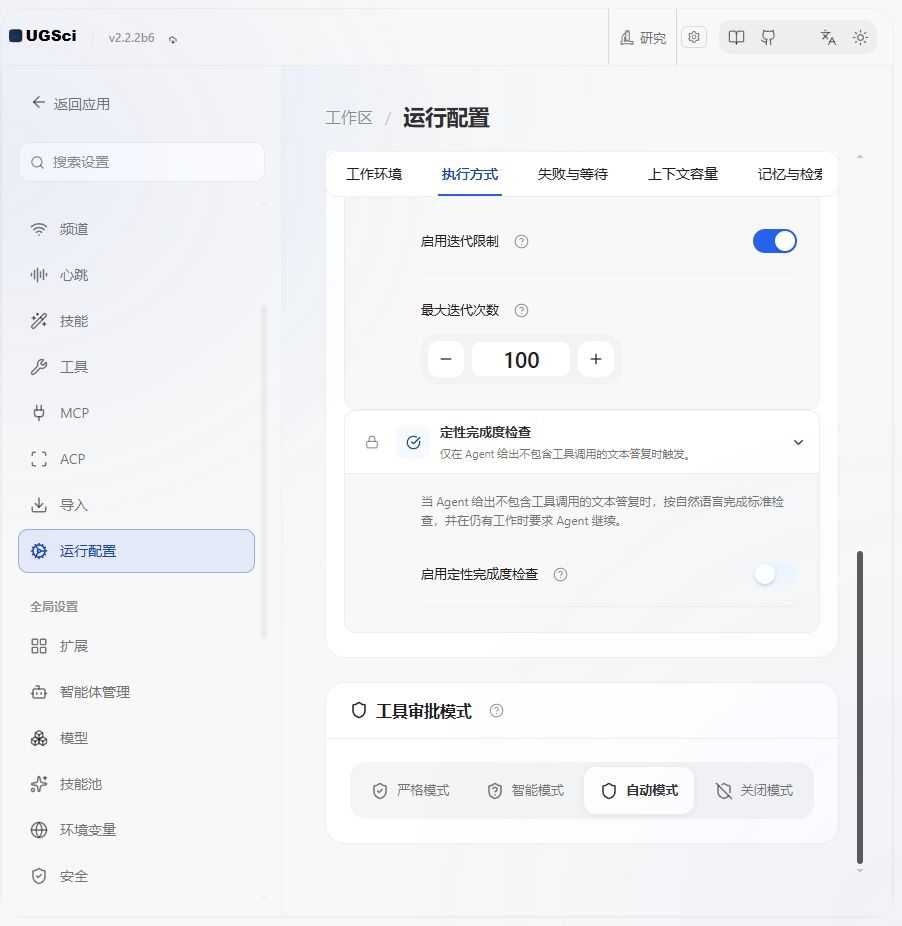Open ACP in sidebar

pyautogui.click(x=137, y=459)
